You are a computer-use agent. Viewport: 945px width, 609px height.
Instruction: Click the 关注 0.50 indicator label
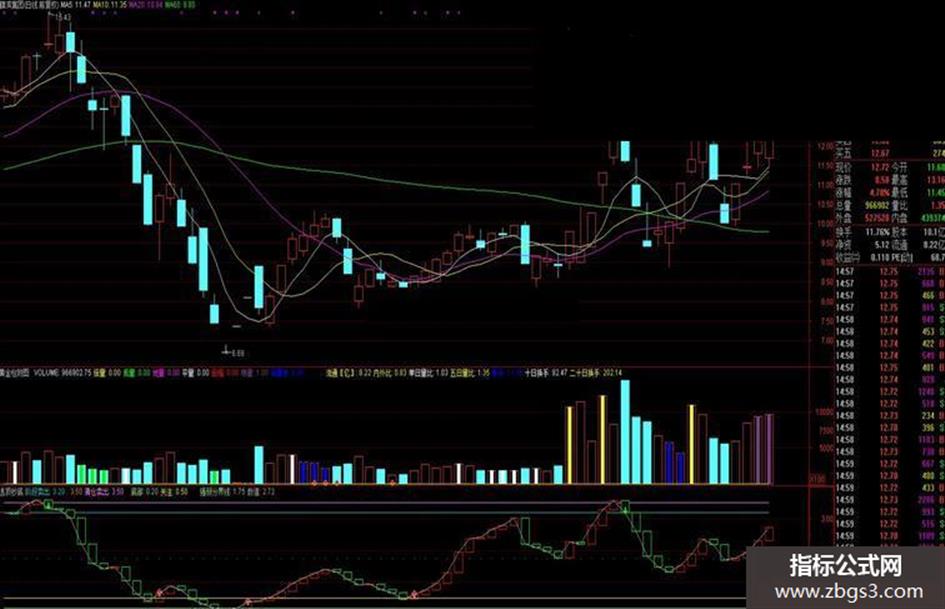(174, 492)
